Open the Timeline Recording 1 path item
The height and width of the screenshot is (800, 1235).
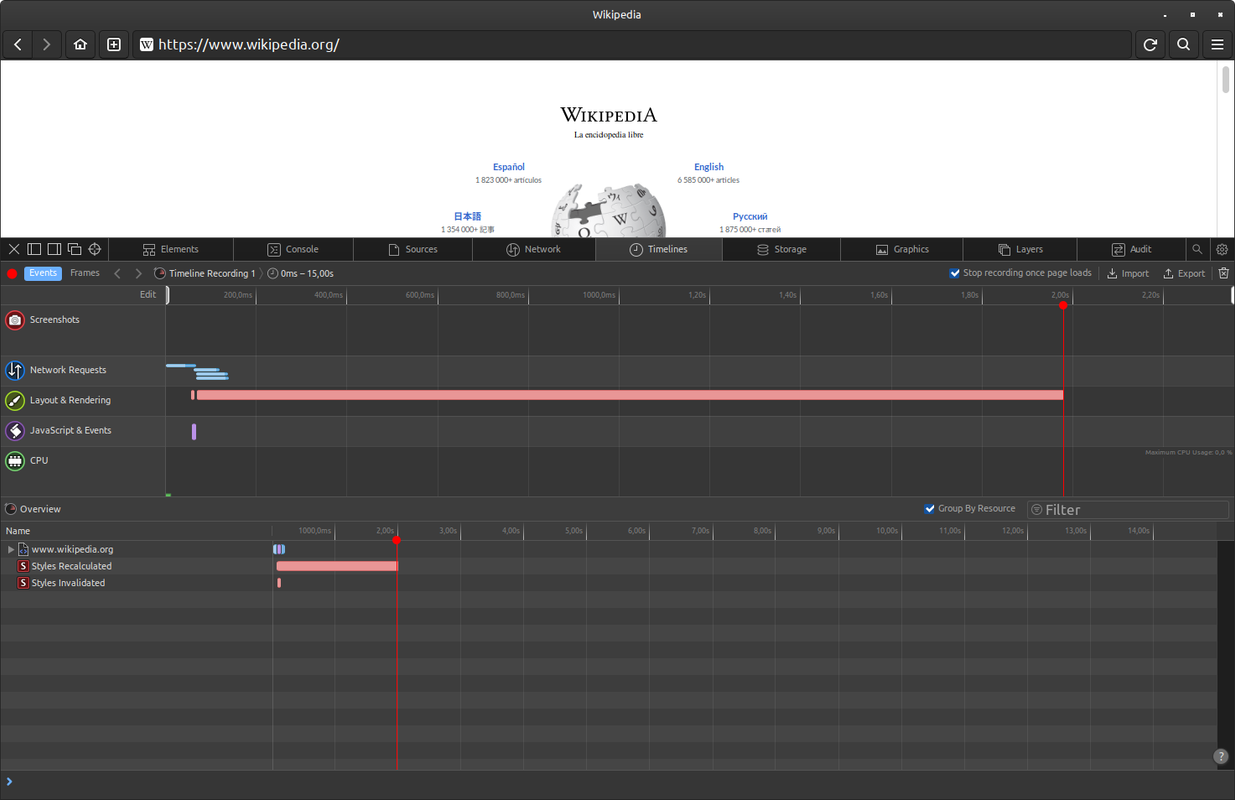coord(205,273)
